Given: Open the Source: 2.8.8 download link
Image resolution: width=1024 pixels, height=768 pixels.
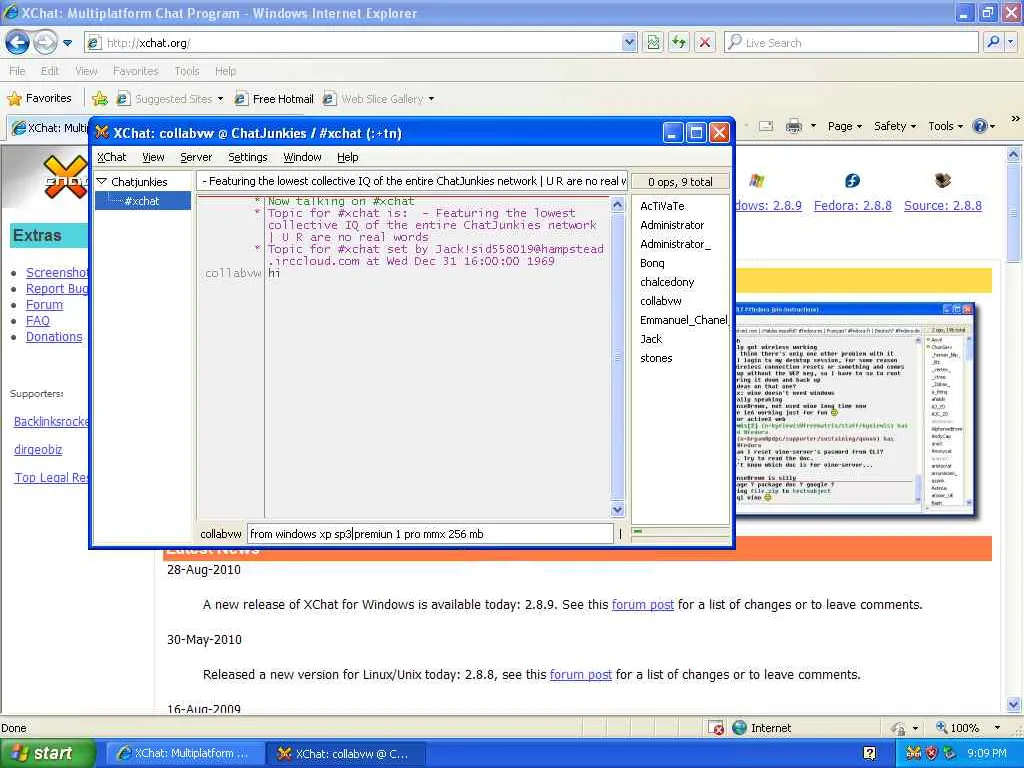Looking at the screenshot, I should click(942, 206).
